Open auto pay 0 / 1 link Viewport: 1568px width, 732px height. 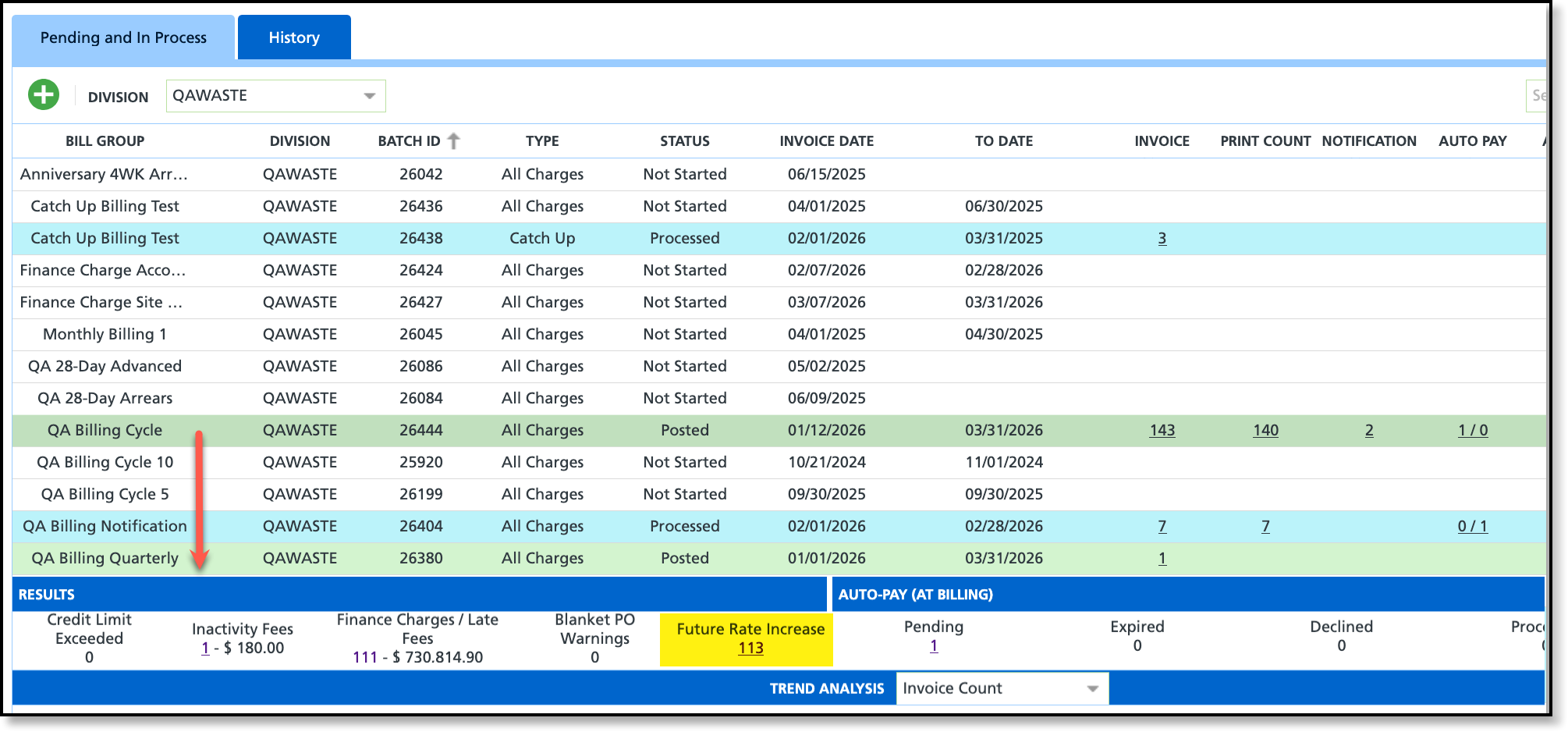tap(1473, 527)
